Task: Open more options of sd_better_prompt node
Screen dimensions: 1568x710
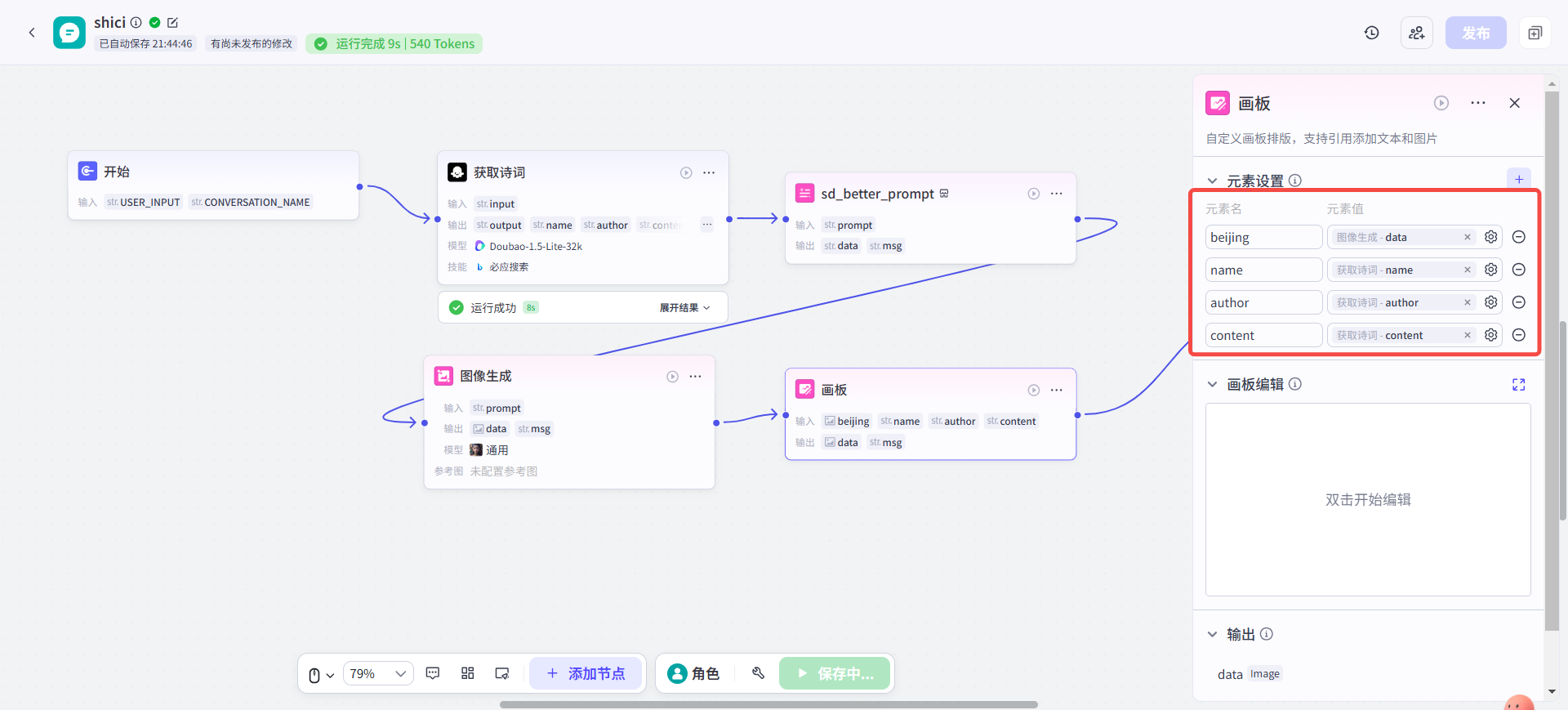Action: pyautogui.click(x=1057, y=194)
